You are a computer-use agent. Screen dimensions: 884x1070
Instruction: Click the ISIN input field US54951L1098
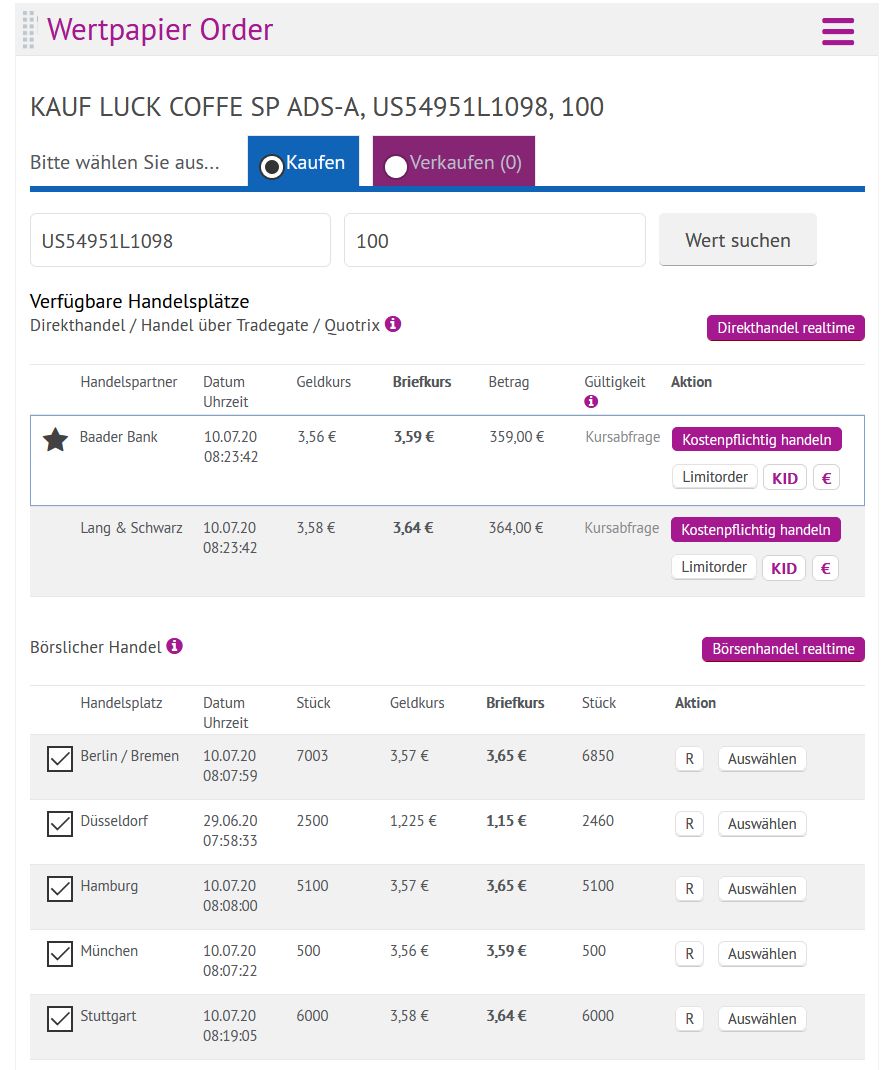tap(180, 240)
